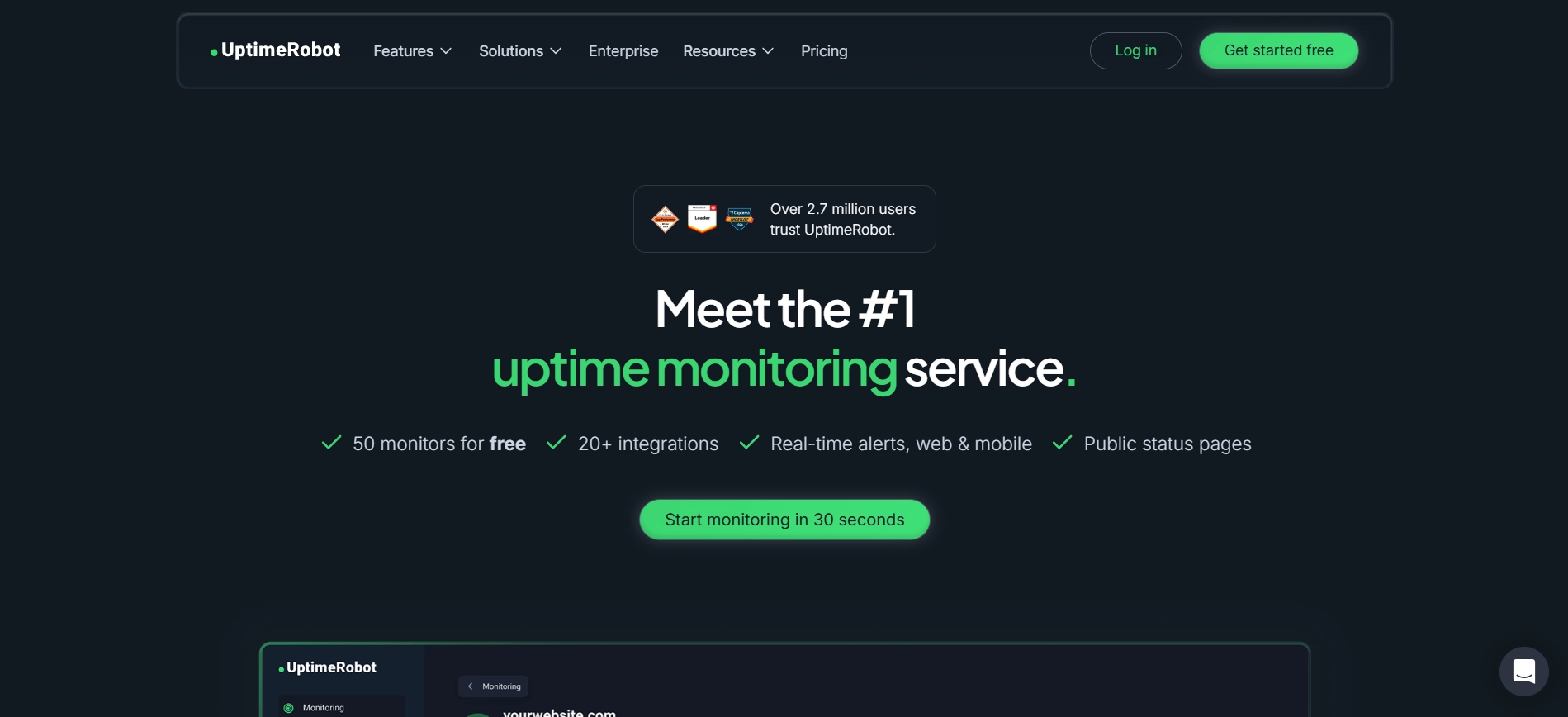Click the green Monitoring sidebar icon

pyautogui.click(x=288, y=708)
